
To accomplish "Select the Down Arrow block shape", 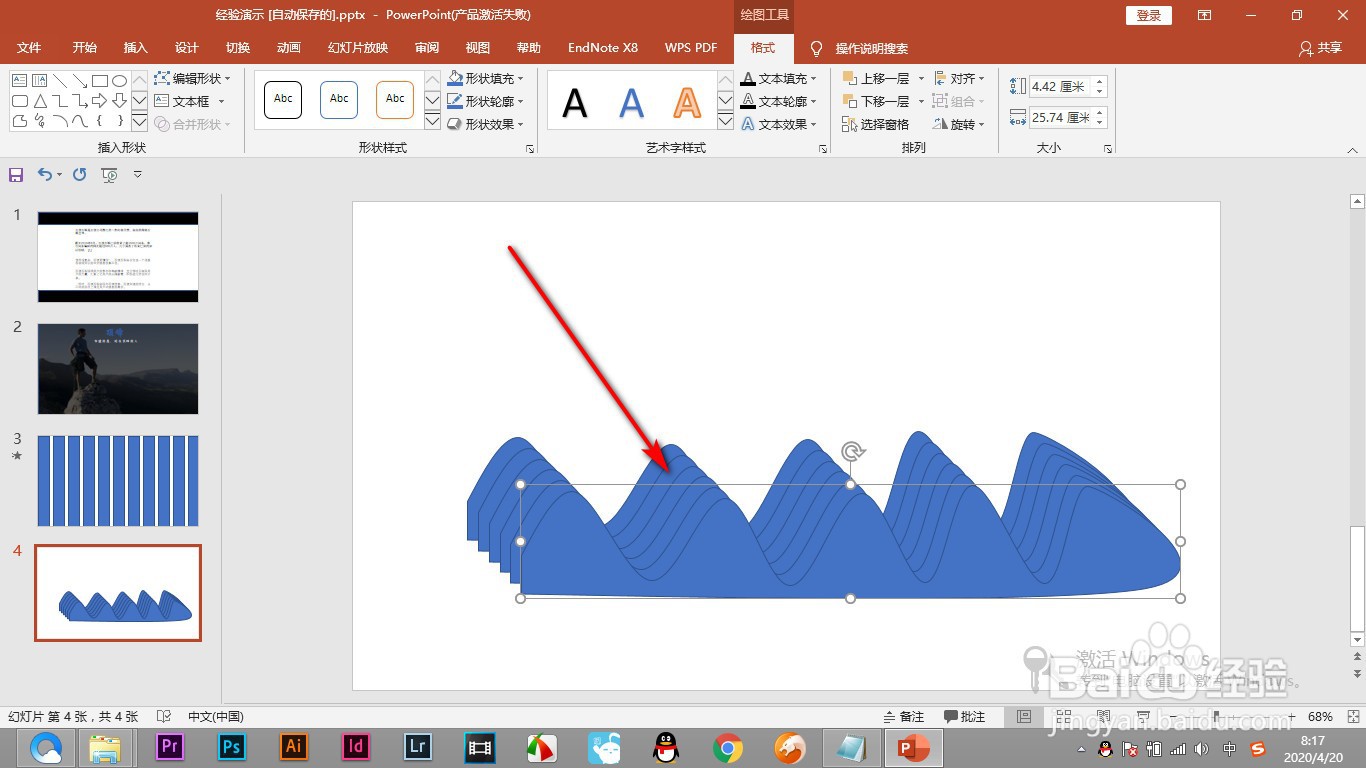I will 120,101.
